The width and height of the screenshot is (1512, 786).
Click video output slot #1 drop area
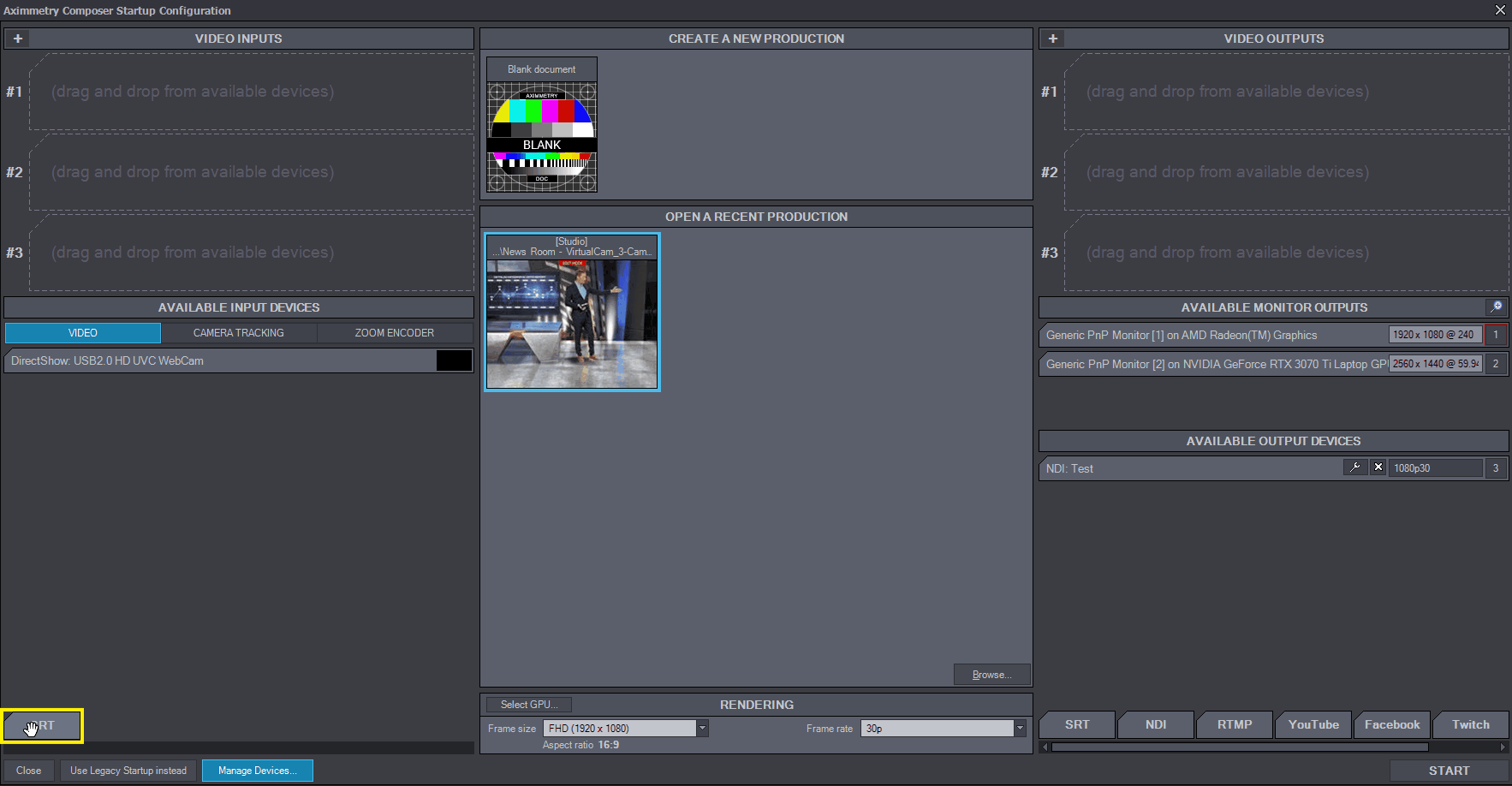coord(1287,92)
